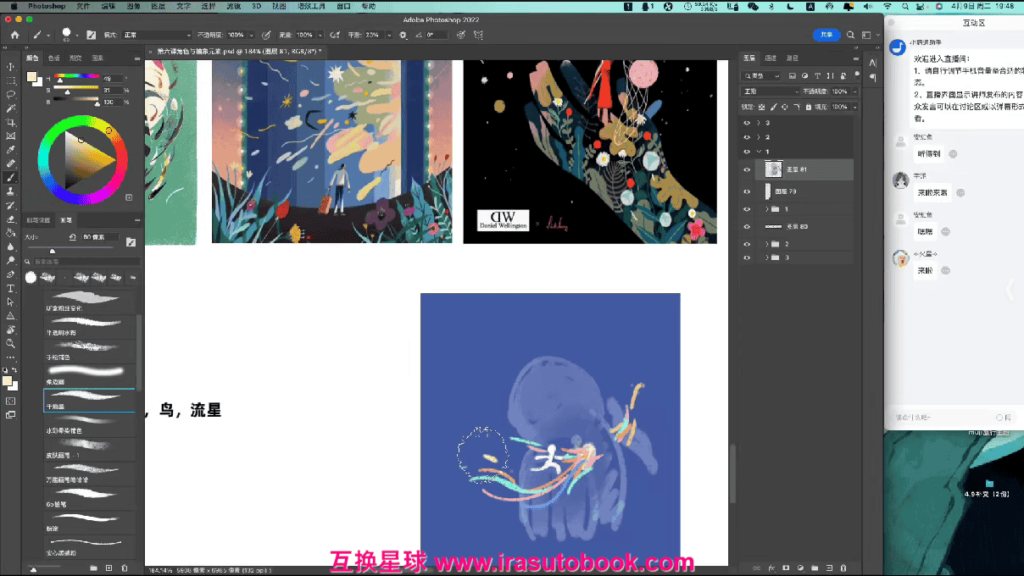Hide layer 80

click(x=747, y=227)
